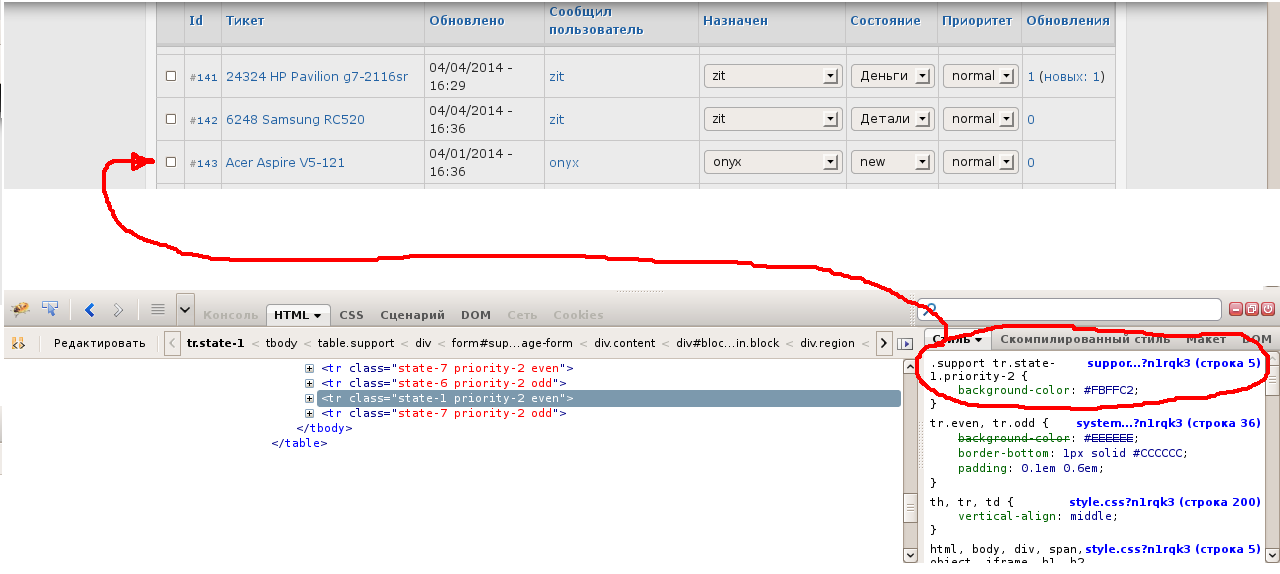Open the dropdown next to the lines icon

pyautogui.click(x=185, y=309)
